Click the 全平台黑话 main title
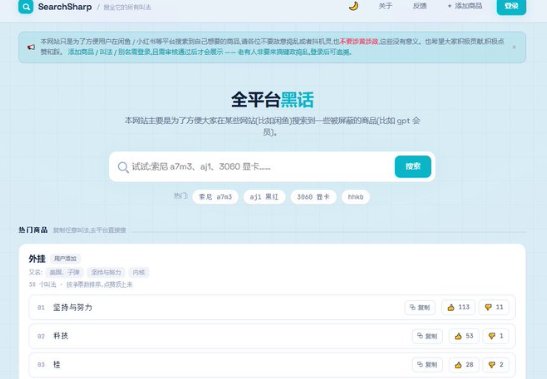The width and height of the screenshot is (547, 379). [x=272, y=100]
